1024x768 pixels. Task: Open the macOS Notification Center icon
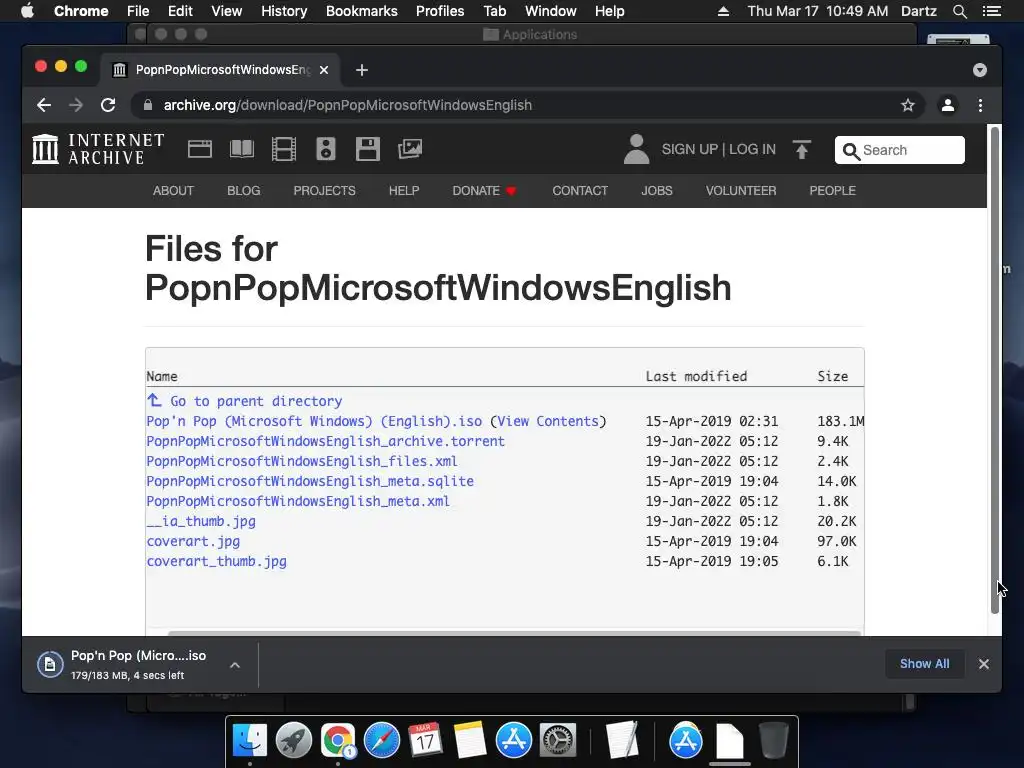pos(991,11)
